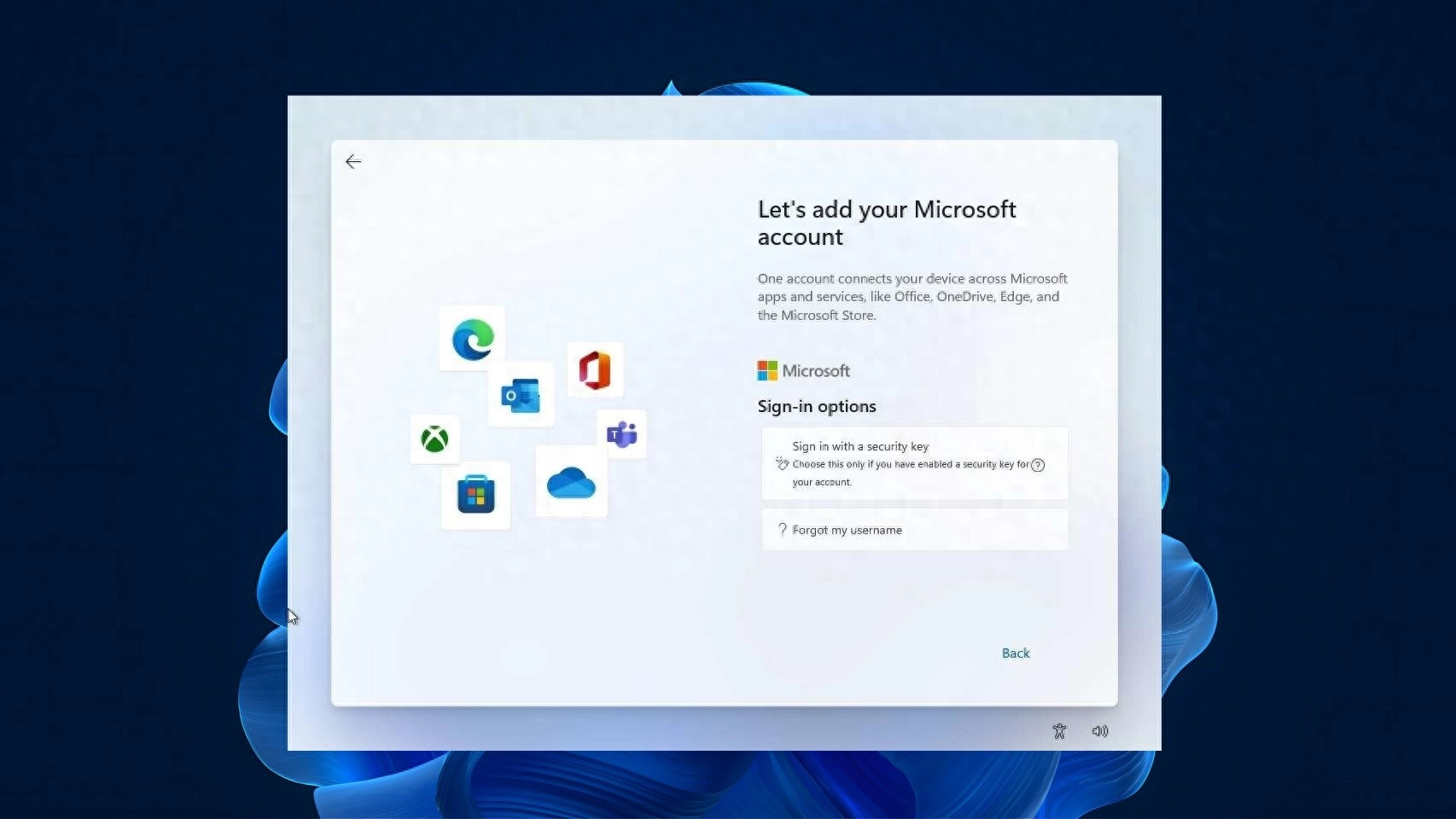
Task: Open accessibility options at bottom right
Action: pyautogui.click(x=1058, y=730)
